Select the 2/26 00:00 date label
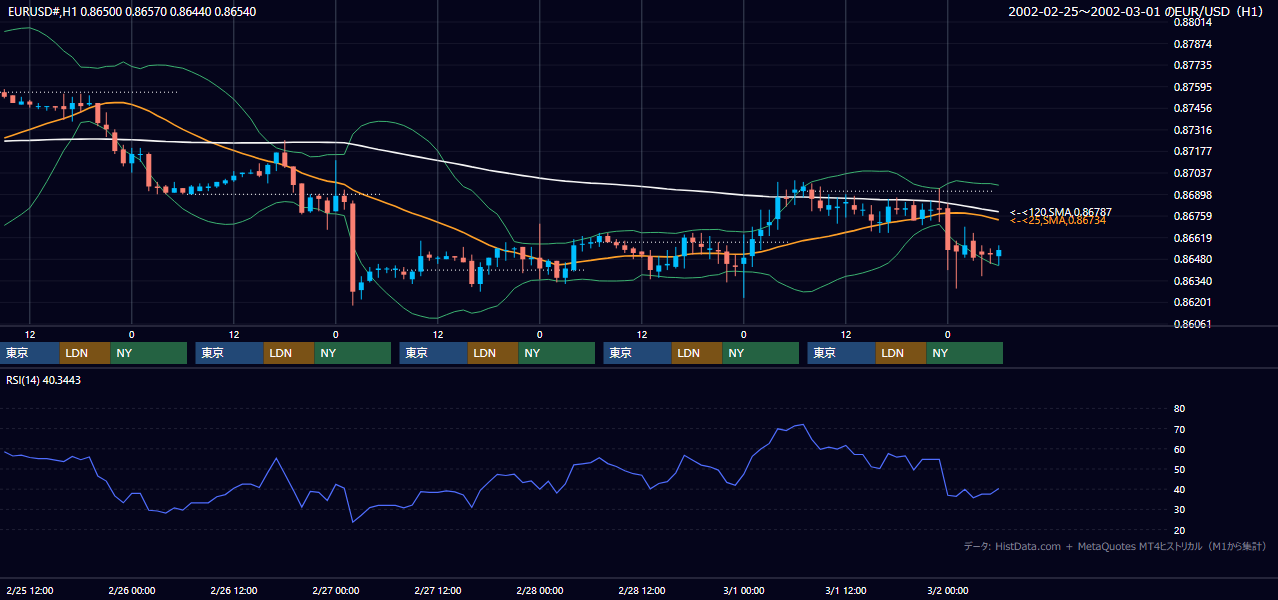Viewport: 1278px width, 600px height. [x=131, y=591]
